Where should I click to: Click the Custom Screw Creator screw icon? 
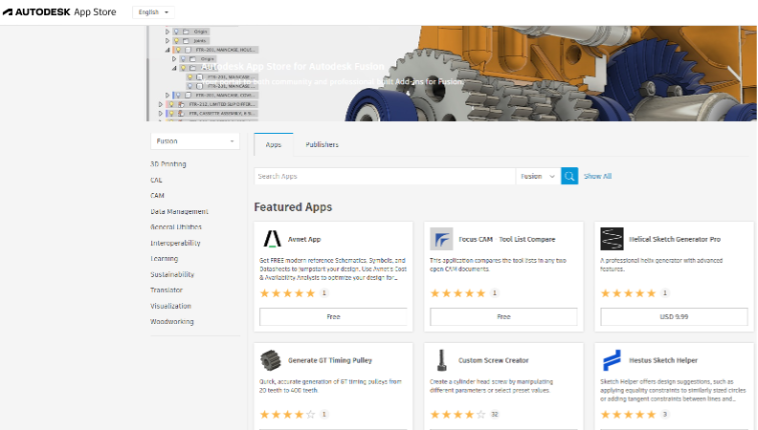pyautogui.click(x=441, y=359)
